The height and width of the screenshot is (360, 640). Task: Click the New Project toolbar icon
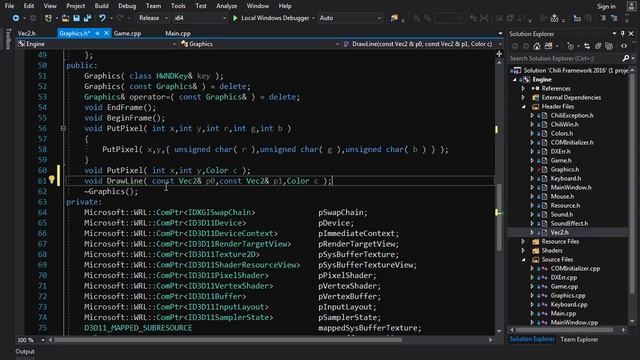48,18
